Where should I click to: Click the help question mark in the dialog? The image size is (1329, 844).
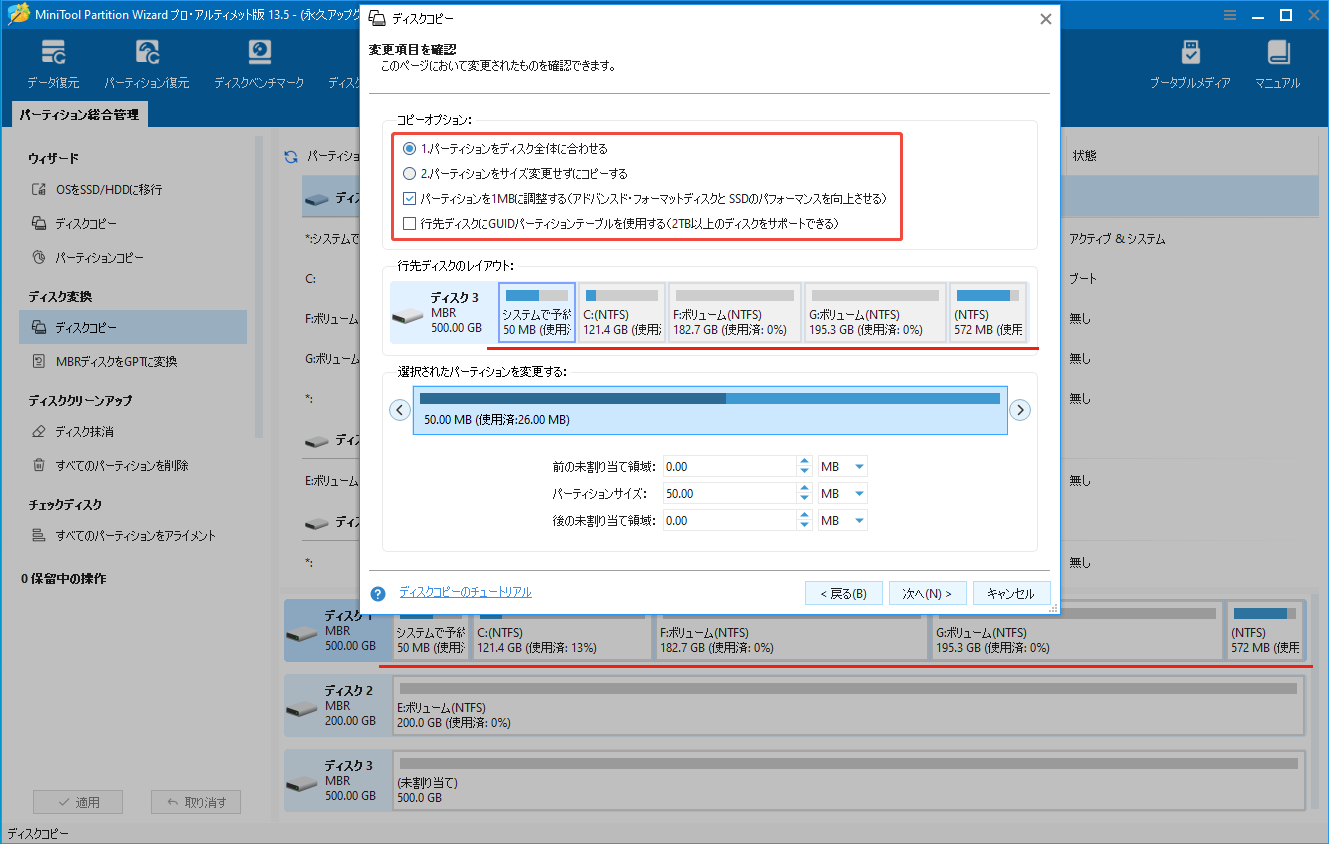(x=377, y=592)
